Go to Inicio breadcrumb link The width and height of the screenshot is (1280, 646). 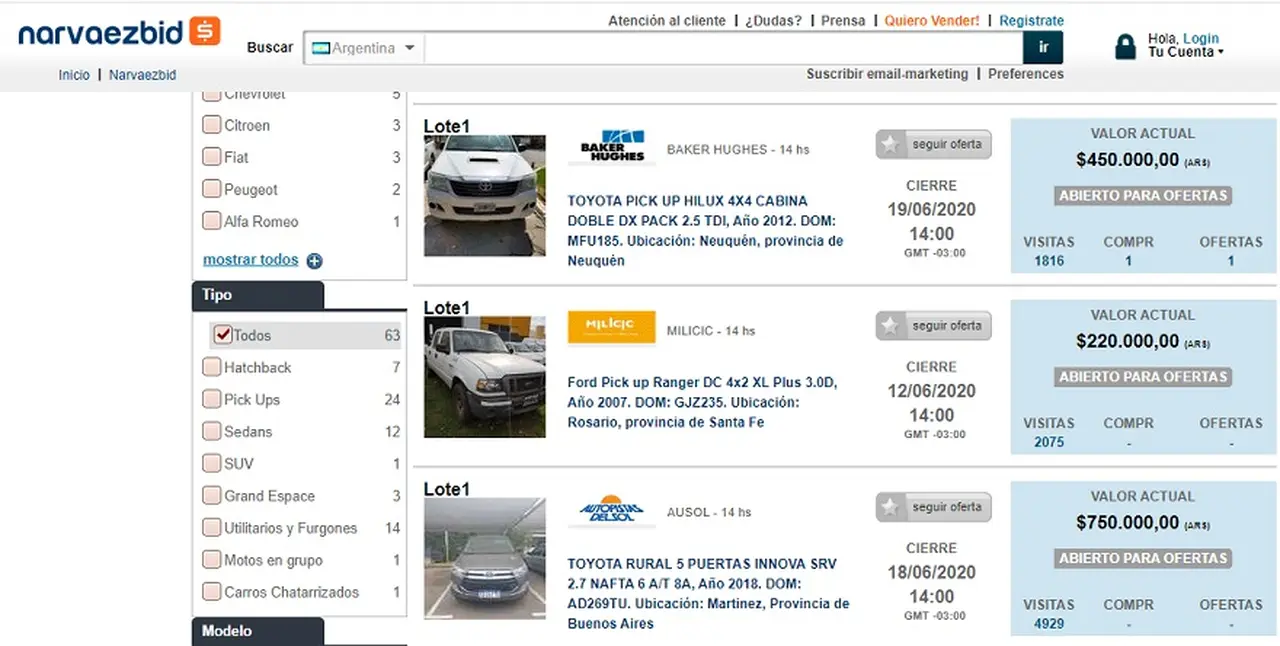(x=74, y=75)
